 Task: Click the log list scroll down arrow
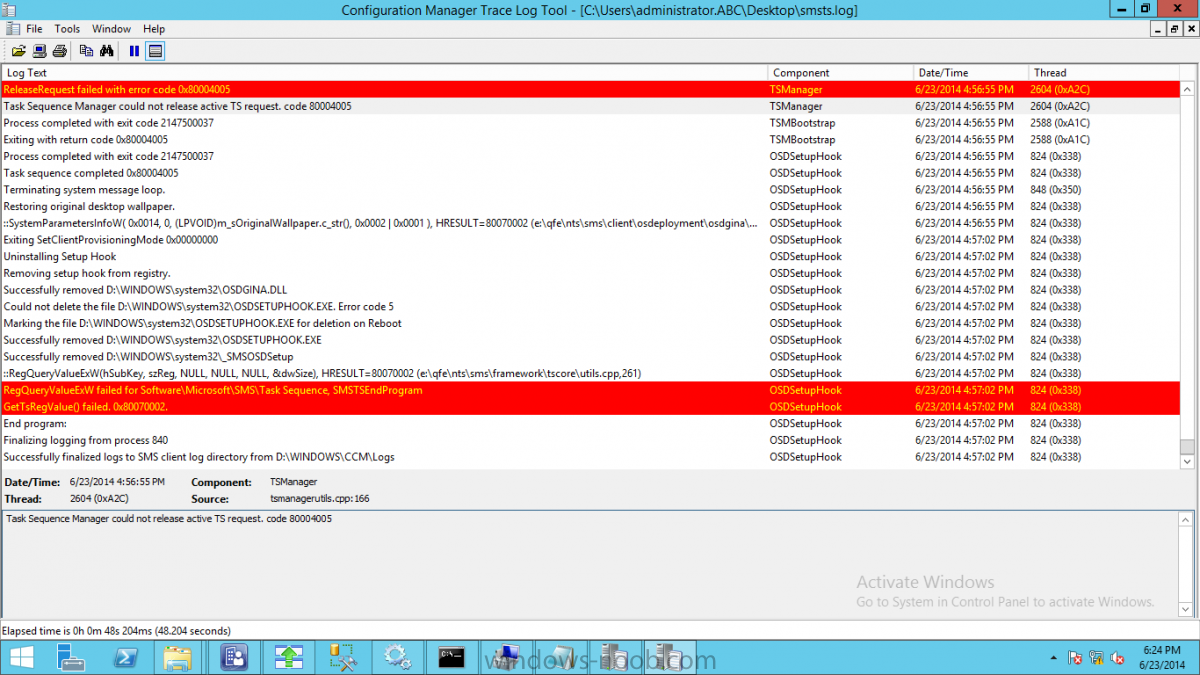point(1187,461)
